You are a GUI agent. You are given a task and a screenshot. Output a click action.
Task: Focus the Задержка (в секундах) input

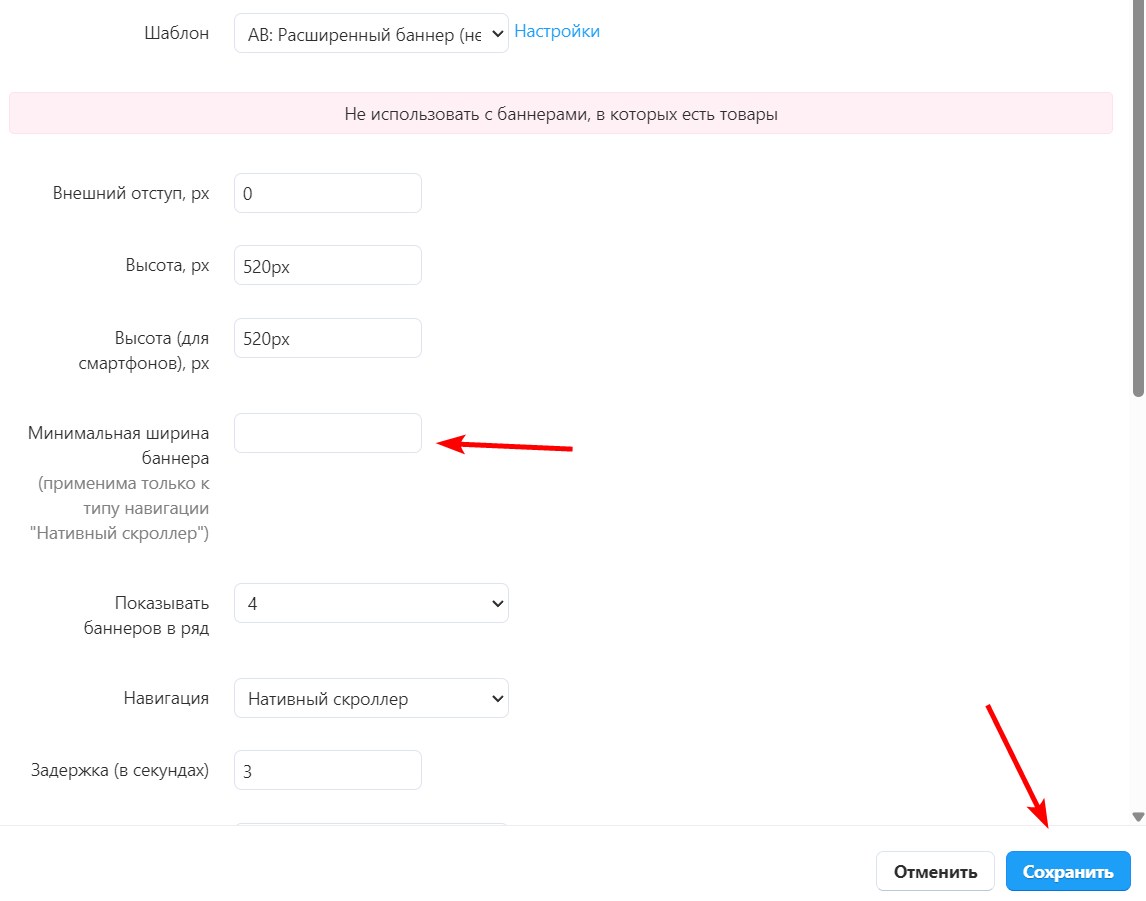(x=327, y=770)
